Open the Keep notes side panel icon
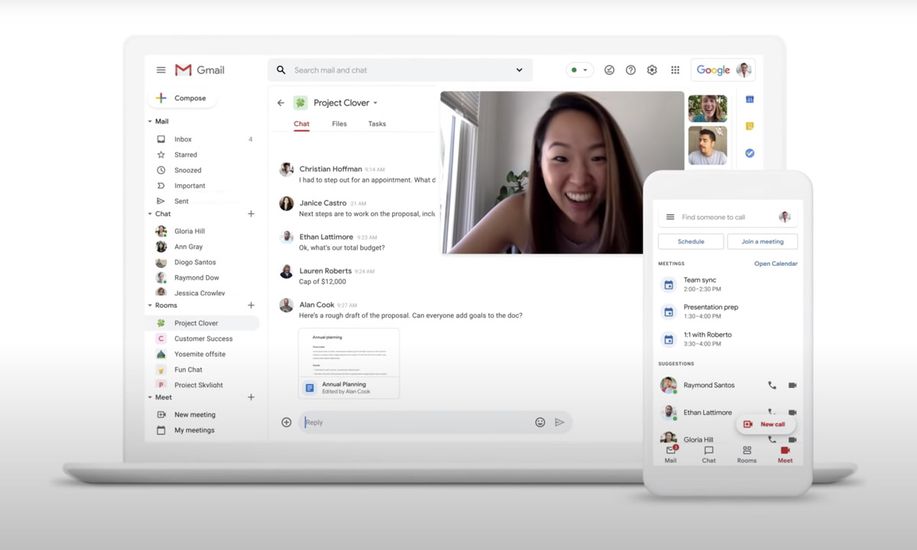This screenshot has width=917, height=550. 750,126
